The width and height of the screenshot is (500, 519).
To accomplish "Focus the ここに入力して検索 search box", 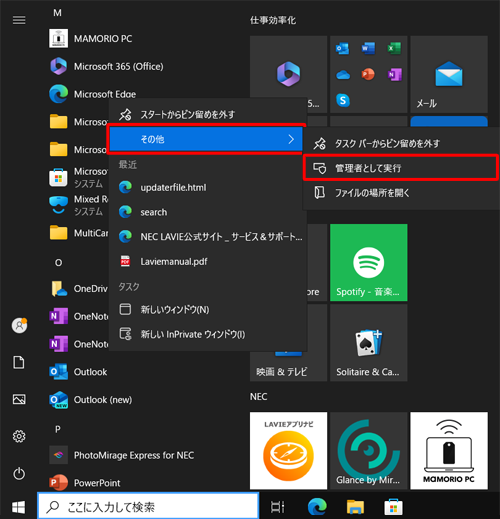I will 148,507.
